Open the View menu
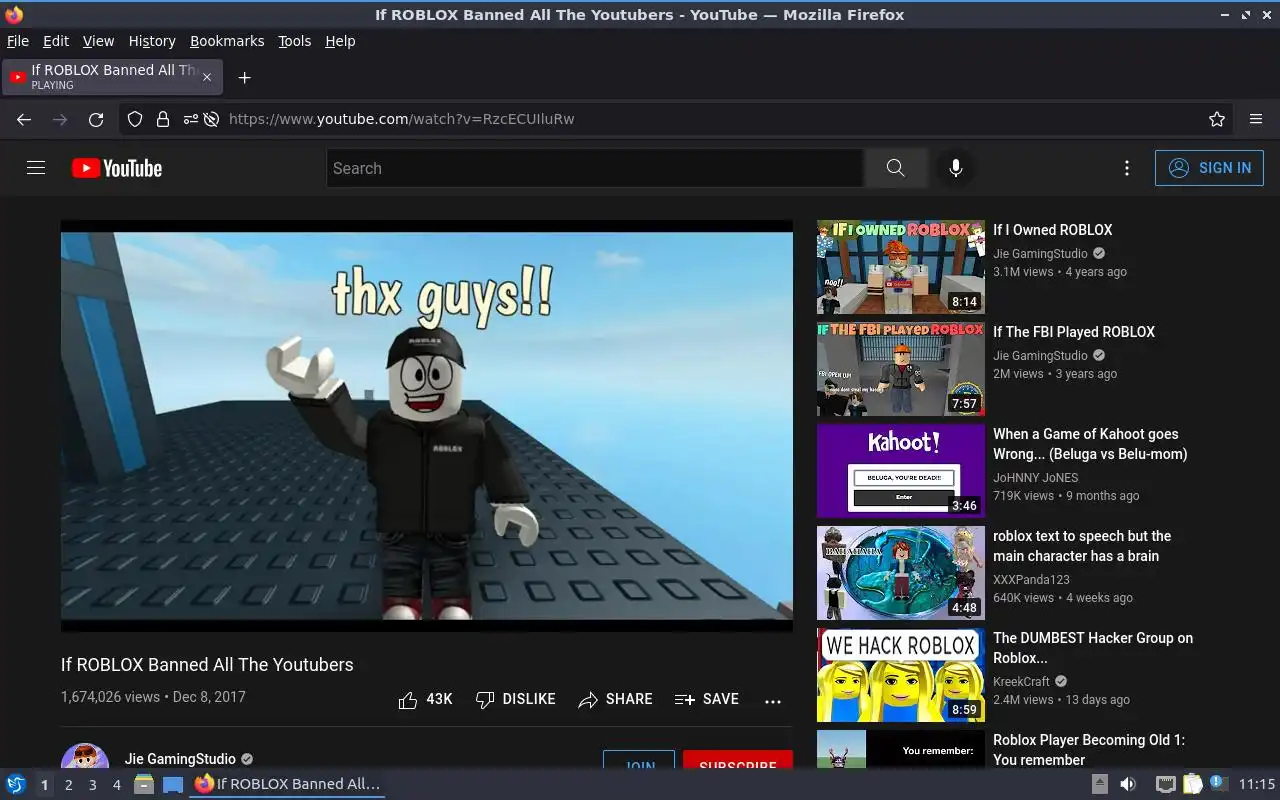 coord(98,41)
